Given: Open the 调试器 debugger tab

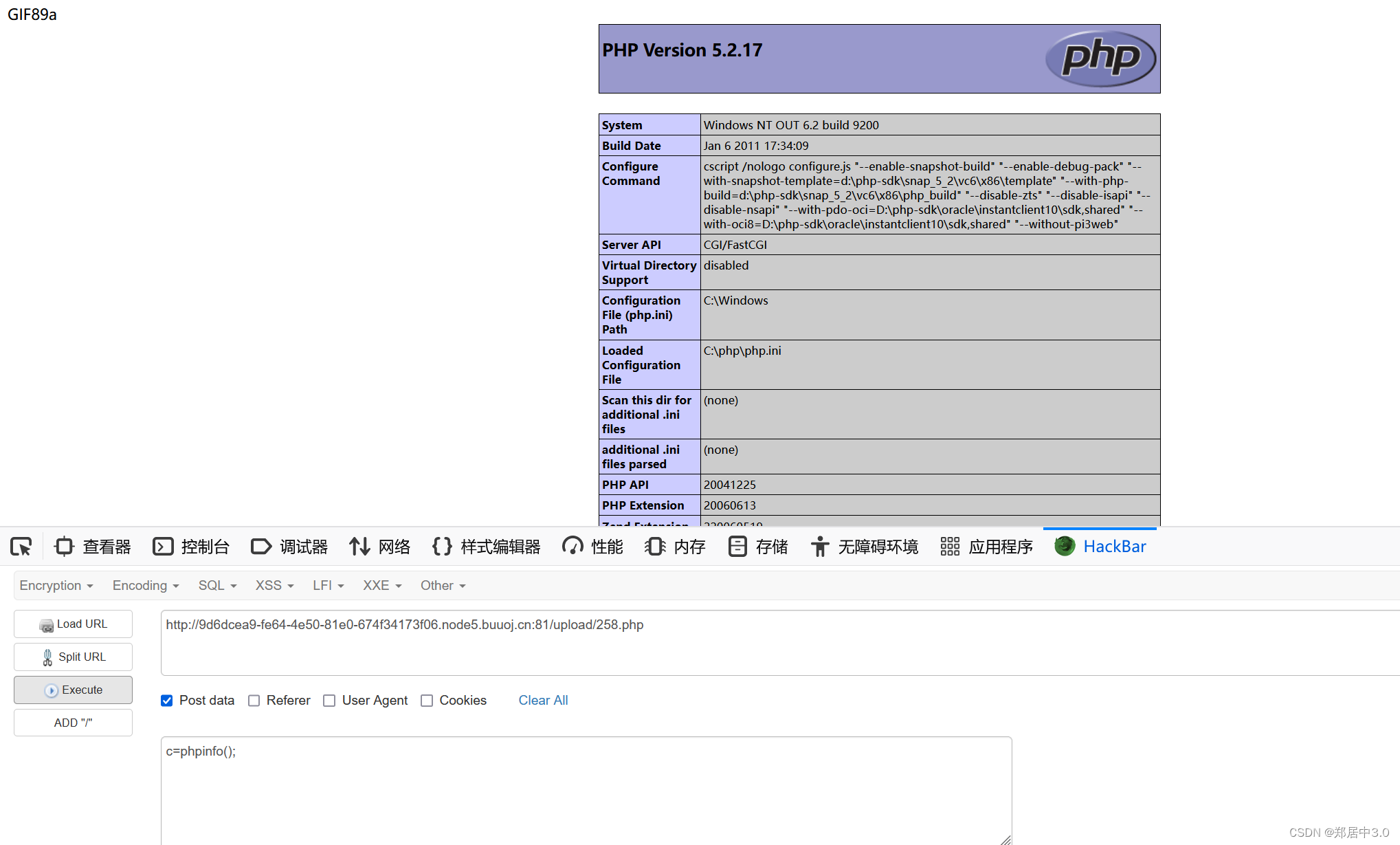Looking at the screenshot, I should tap(289, 547).
